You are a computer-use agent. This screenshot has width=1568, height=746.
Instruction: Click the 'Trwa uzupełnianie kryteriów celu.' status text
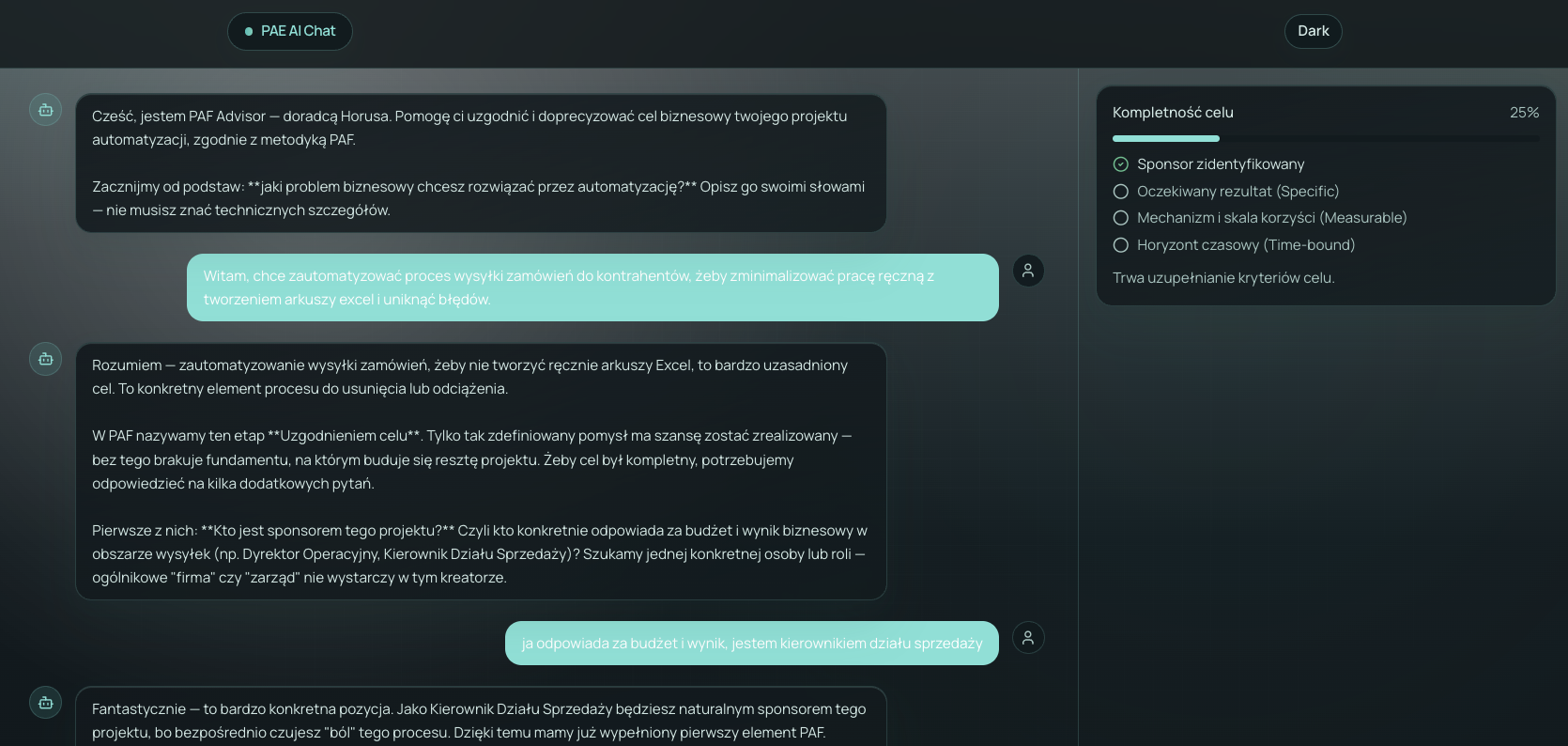[x=1223, y=278]
